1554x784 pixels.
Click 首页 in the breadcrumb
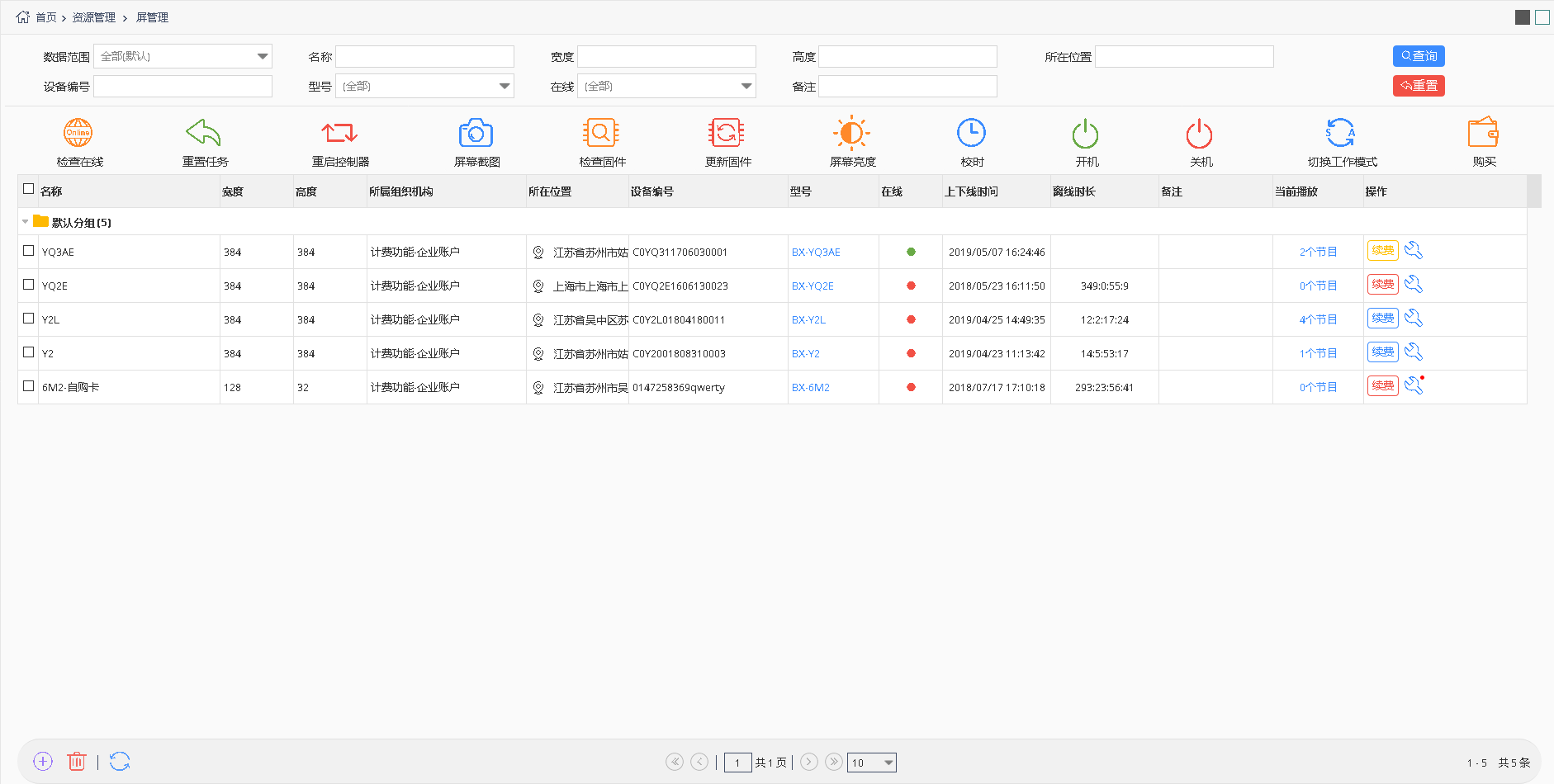tap(46, 17)
